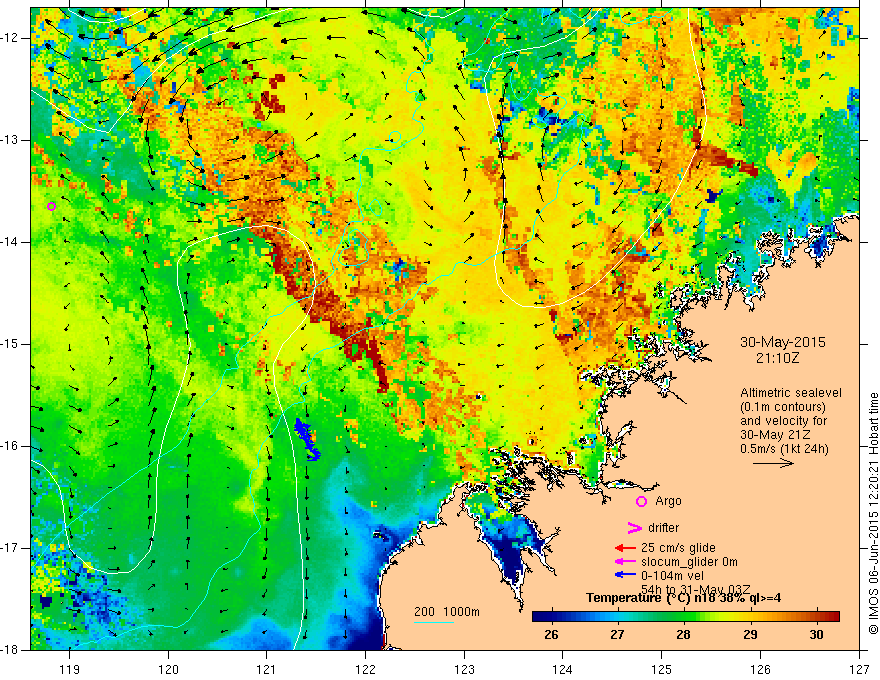Click the '25 cm/s glide' legend text
Viewport: 880px width, 680px height.
678,548
